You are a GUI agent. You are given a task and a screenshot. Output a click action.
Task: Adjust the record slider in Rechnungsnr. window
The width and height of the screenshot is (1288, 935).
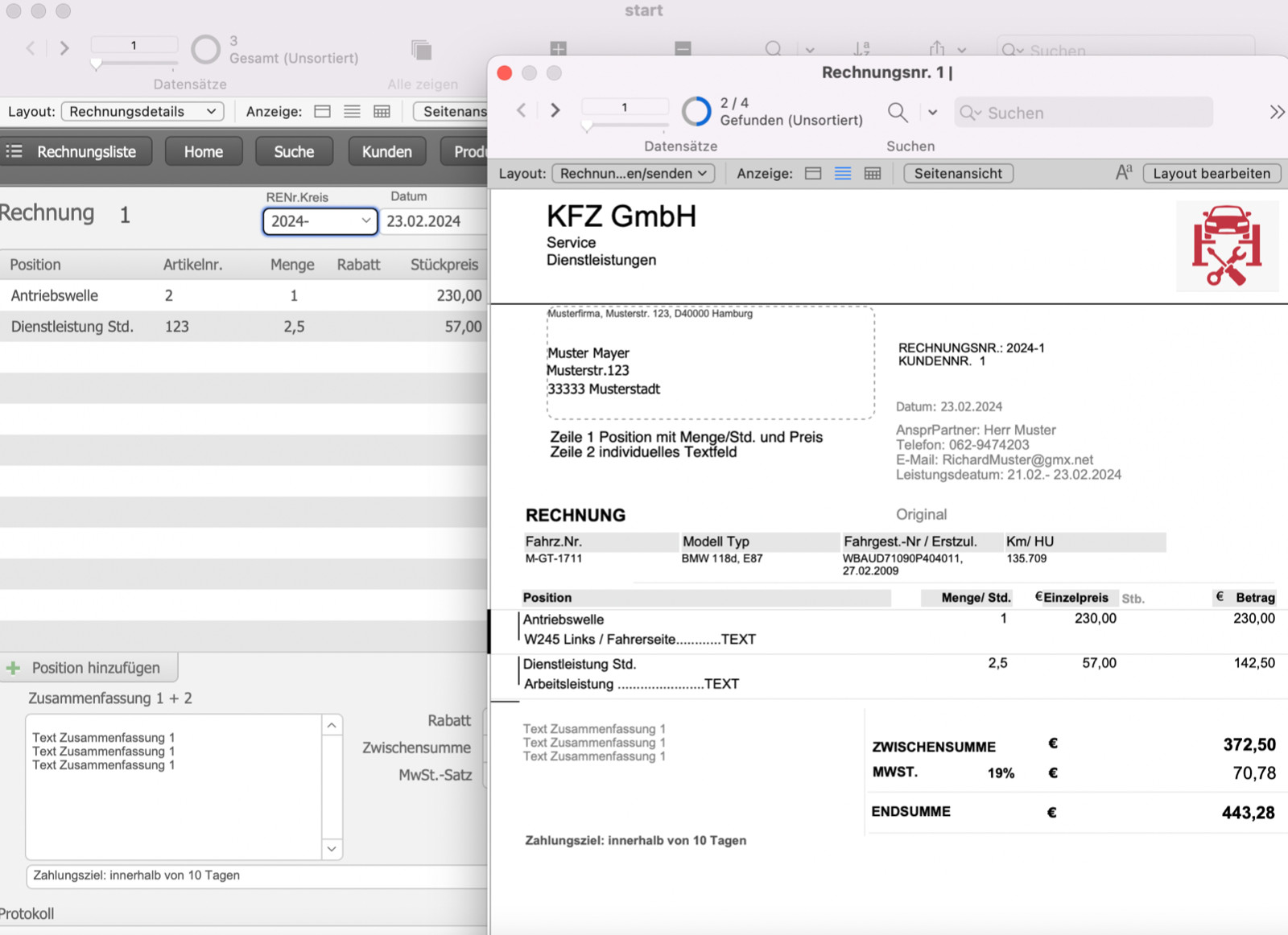588,126
